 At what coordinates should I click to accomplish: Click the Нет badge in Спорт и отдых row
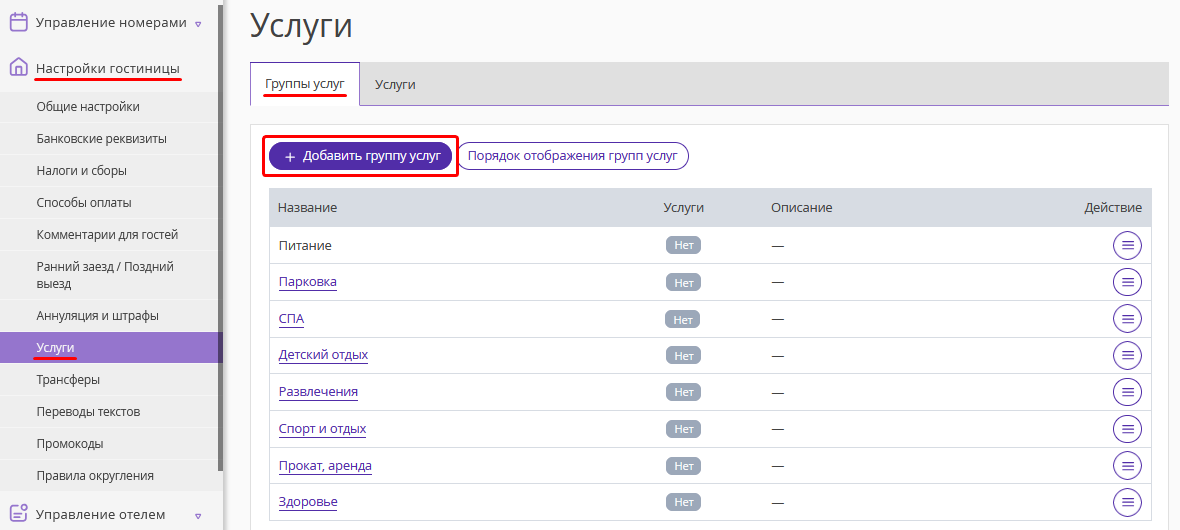pos(683,429)
